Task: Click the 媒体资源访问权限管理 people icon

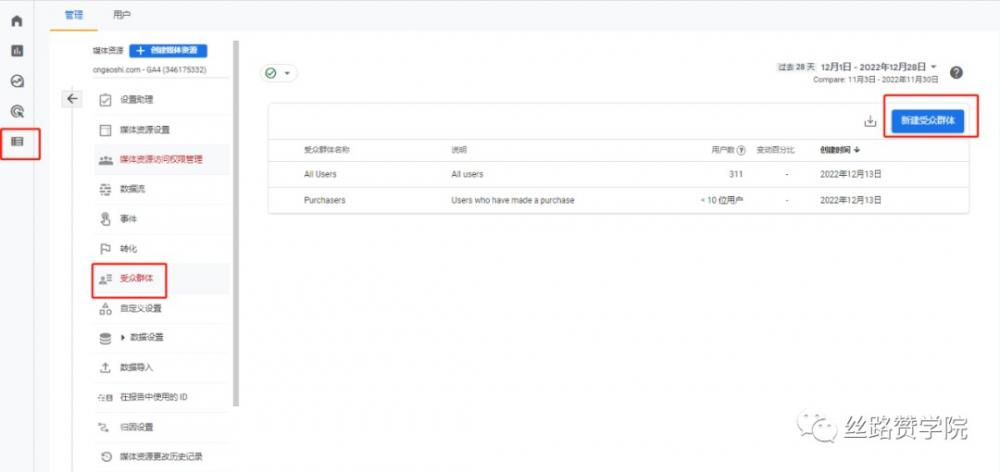Action: [x=106, y=159]
